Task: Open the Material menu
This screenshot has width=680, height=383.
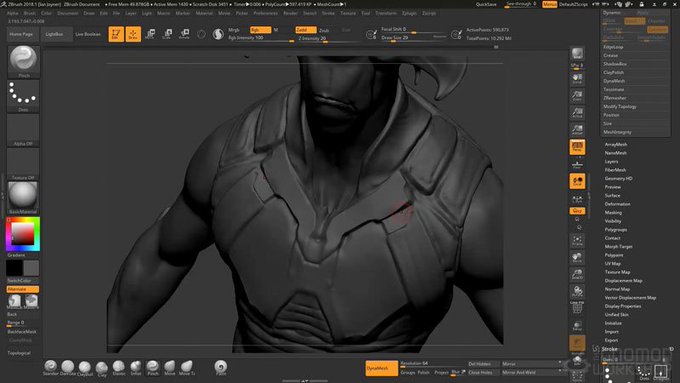Action: point(204,13)
